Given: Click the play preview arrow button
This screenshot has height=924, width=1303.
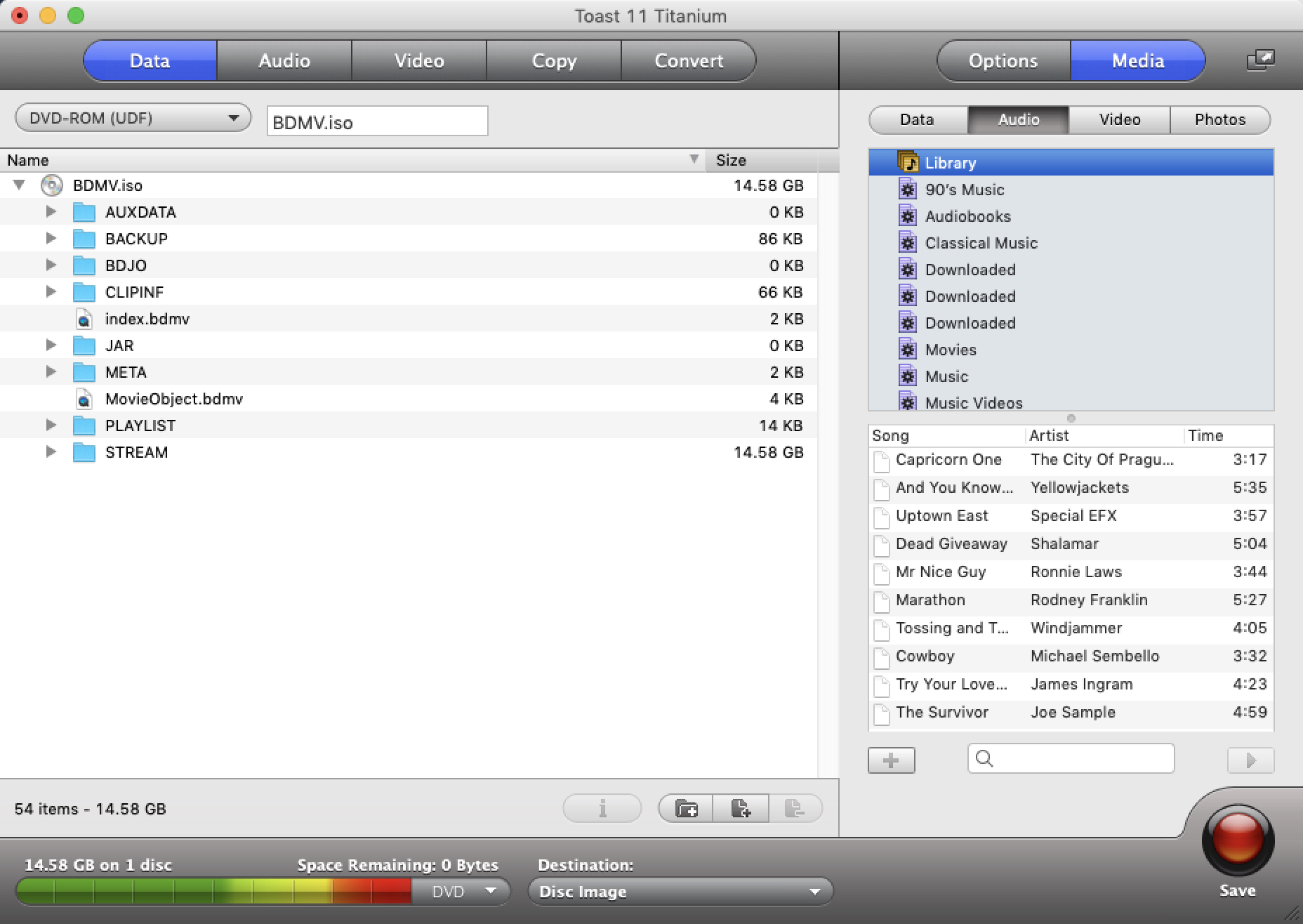Looking at the screenshot, I should coord(1250,760).
